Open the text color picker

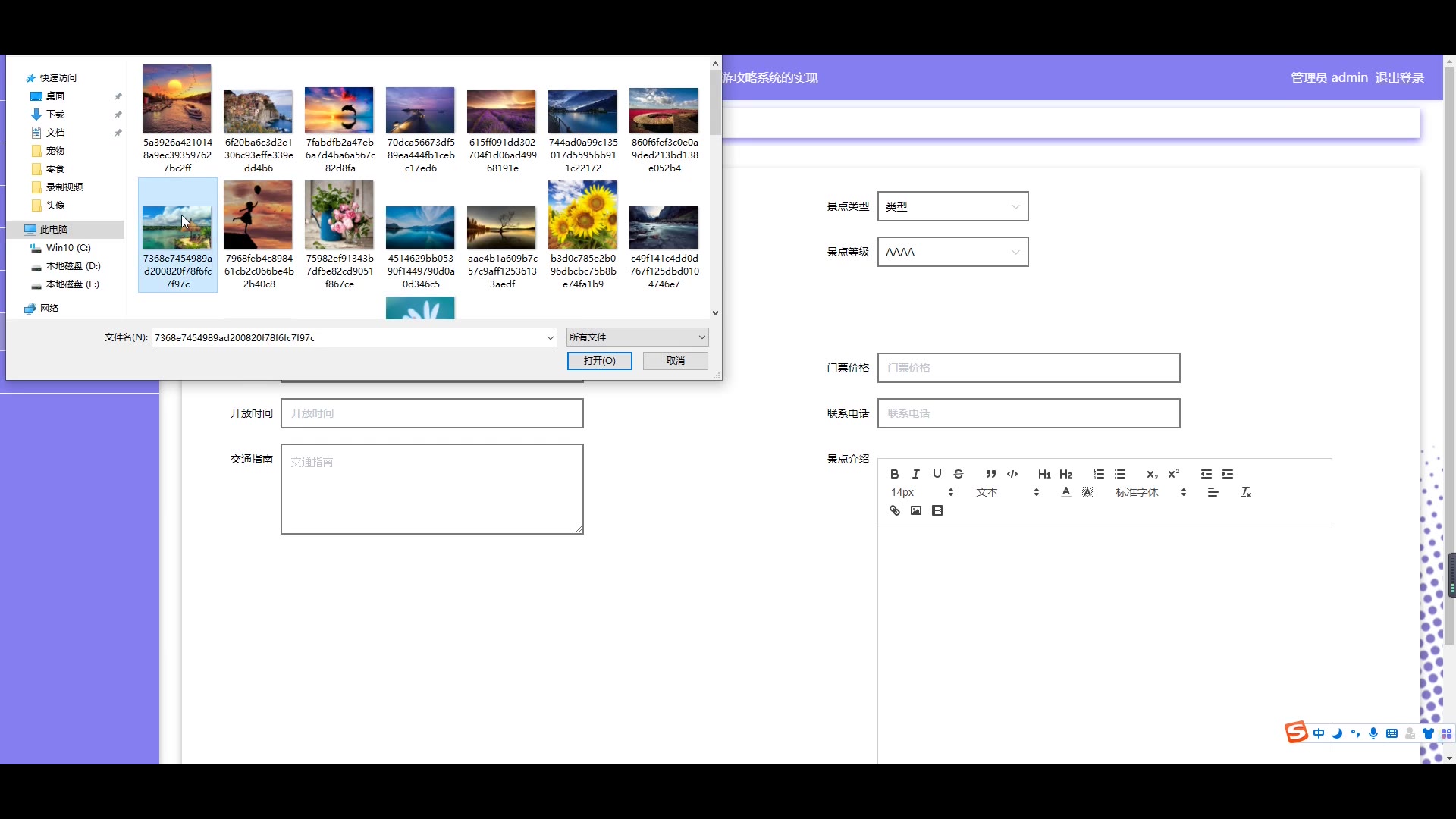pos(1065,492)
